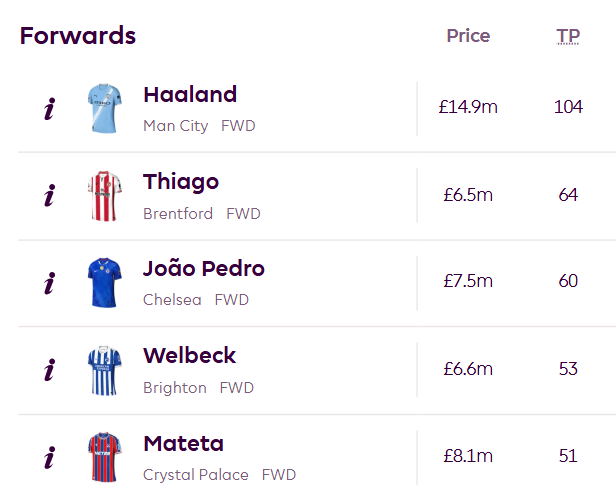Select the player name Mateta
The height and width of the screenshot is (488, 616).
pos(183,443)
